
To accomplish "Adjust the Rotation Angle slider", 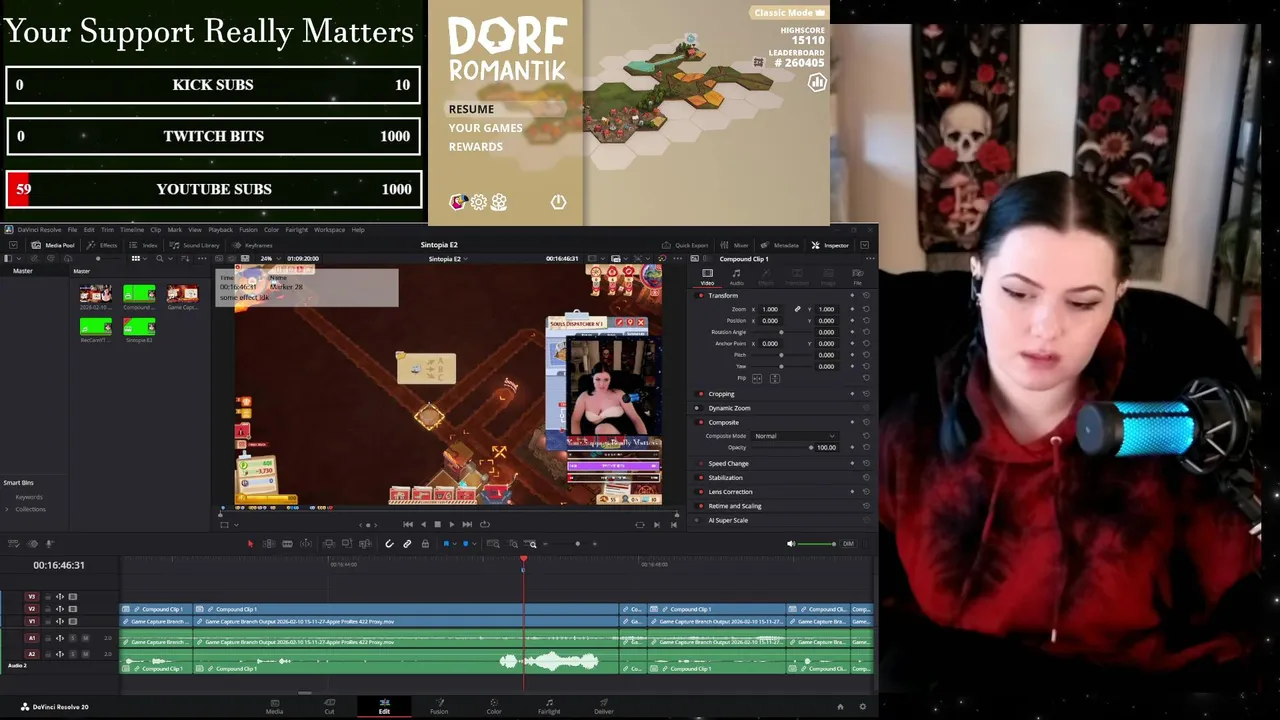I will pos(781,332).
